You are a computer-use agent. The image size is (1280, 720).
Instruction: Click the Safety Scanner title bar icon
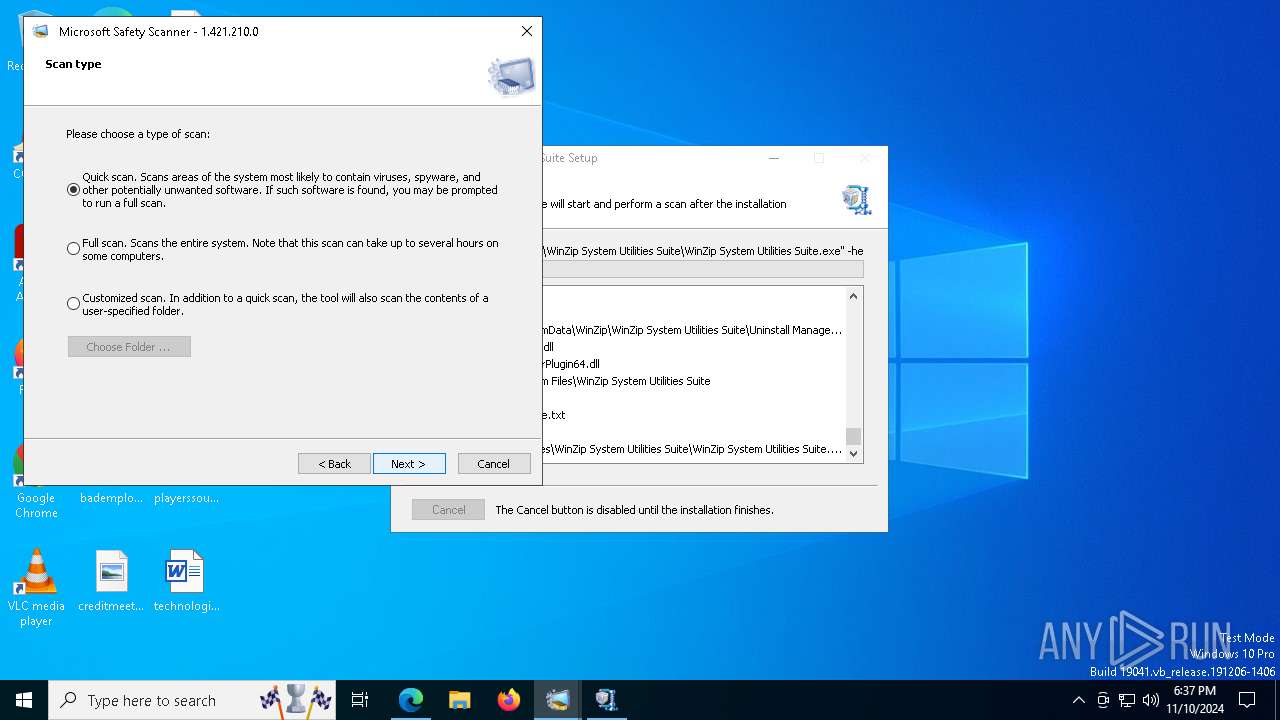point(40,31)
